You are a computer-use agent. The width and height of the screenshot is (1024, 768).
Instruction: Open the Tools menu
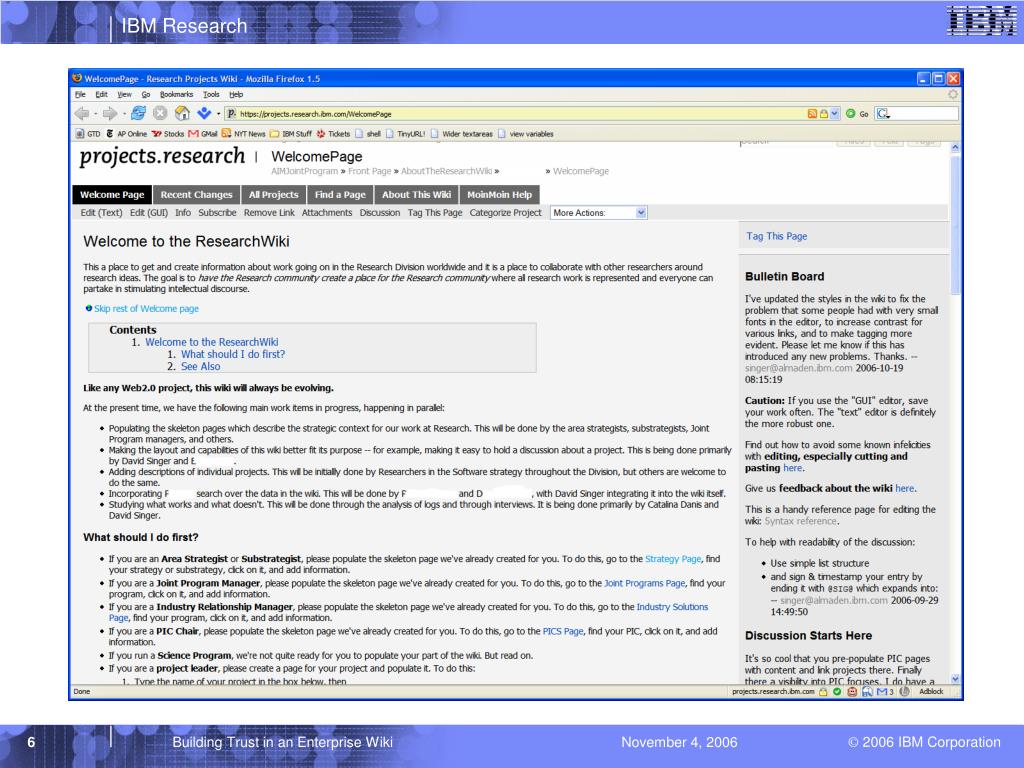point(211,95)
